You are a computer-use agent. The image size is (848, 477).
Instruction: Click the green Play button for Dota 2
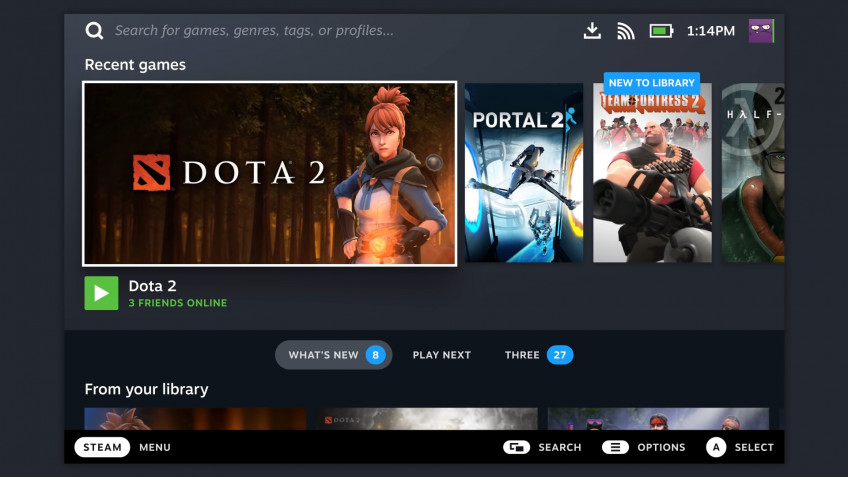click(101, 293)
